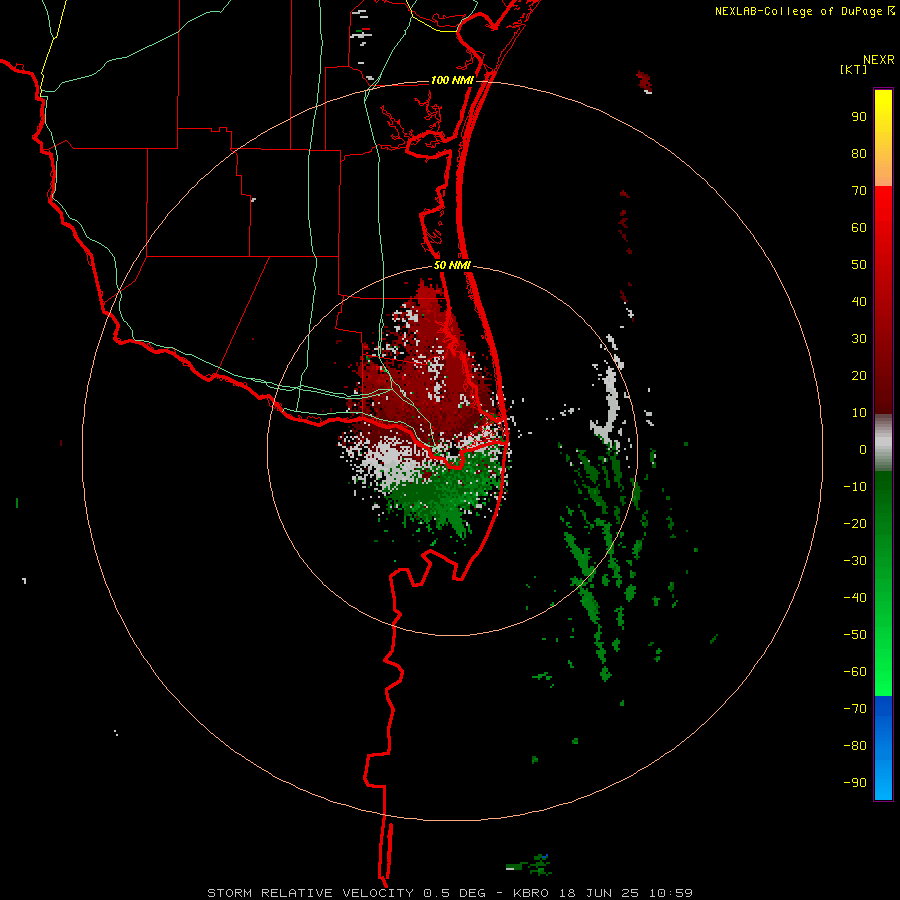
Task: Click the NEXR label above the color scale
Action: click(878, 59)
